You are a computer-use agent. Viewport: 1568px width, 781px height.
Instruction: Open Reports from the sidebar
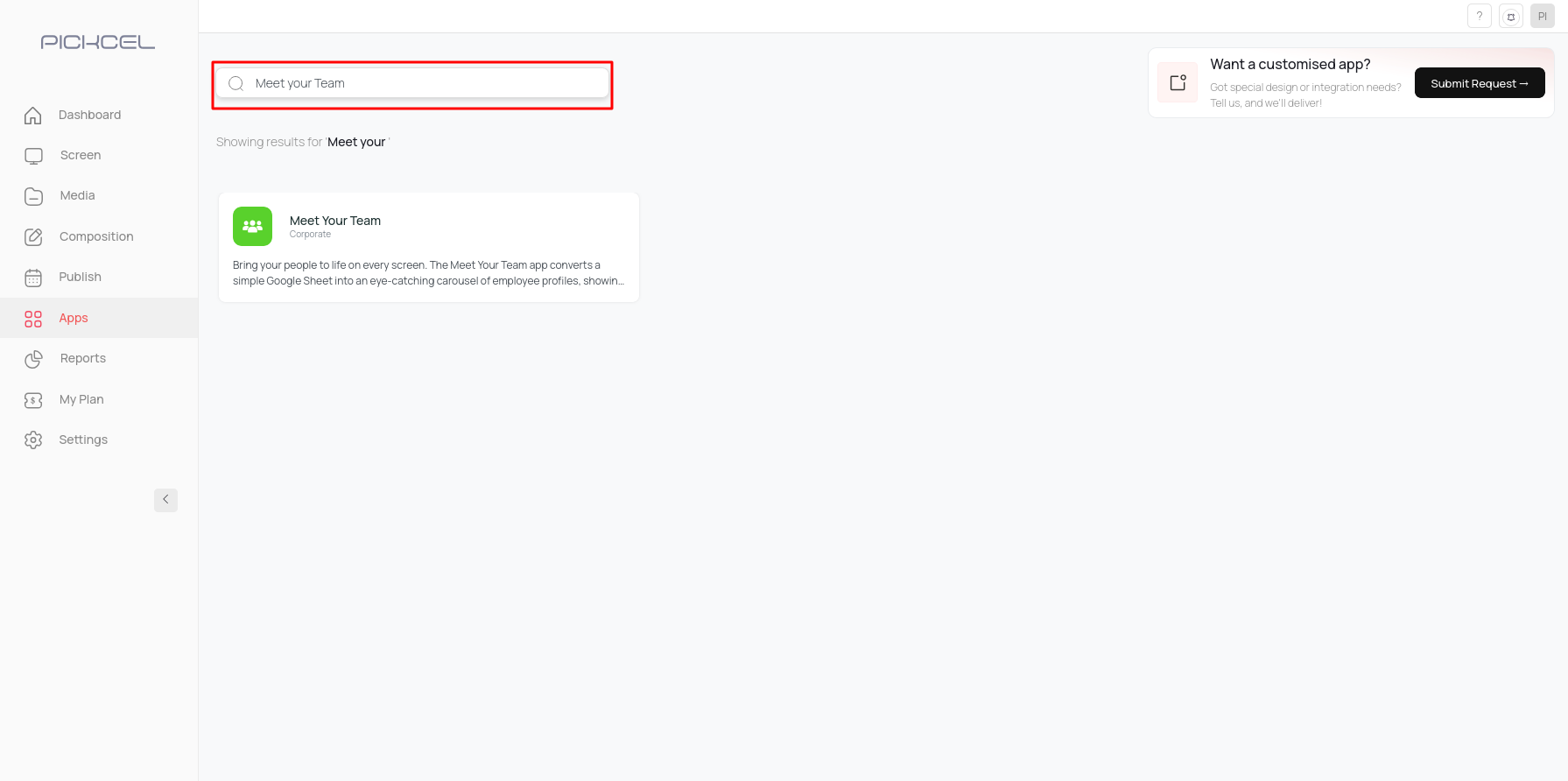(82, 358)
